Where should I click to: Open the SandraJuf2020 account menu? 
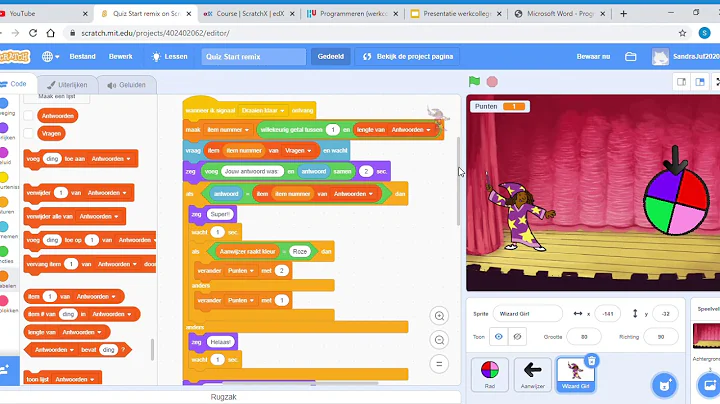686,56
